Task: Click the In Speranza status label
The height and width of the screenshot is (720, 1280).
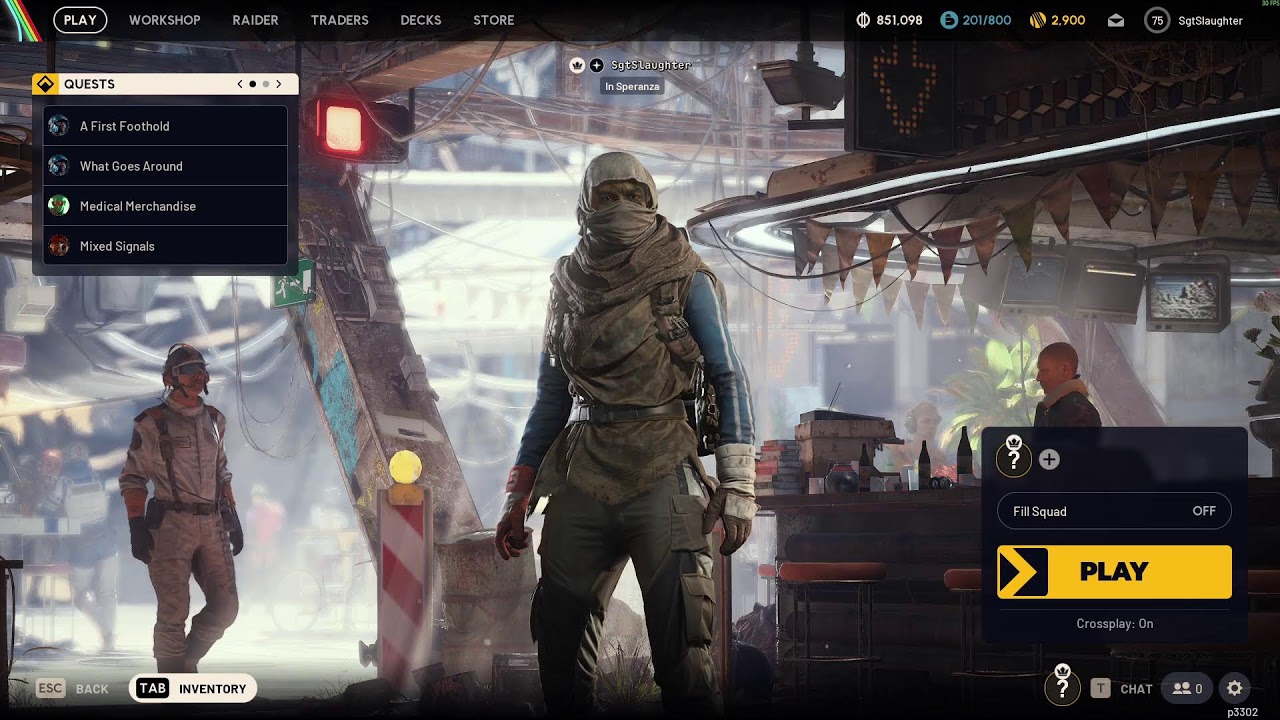Action: (632, 86)
